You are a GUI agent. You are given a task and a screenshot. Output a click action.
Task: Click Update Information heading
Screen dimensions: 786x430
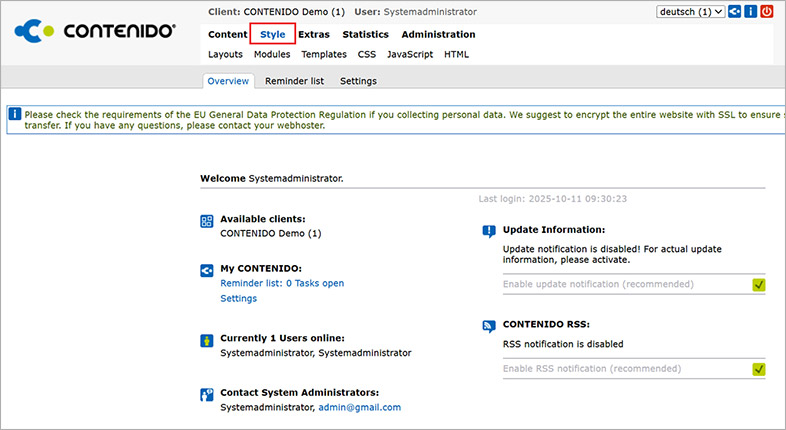point(554,230)
